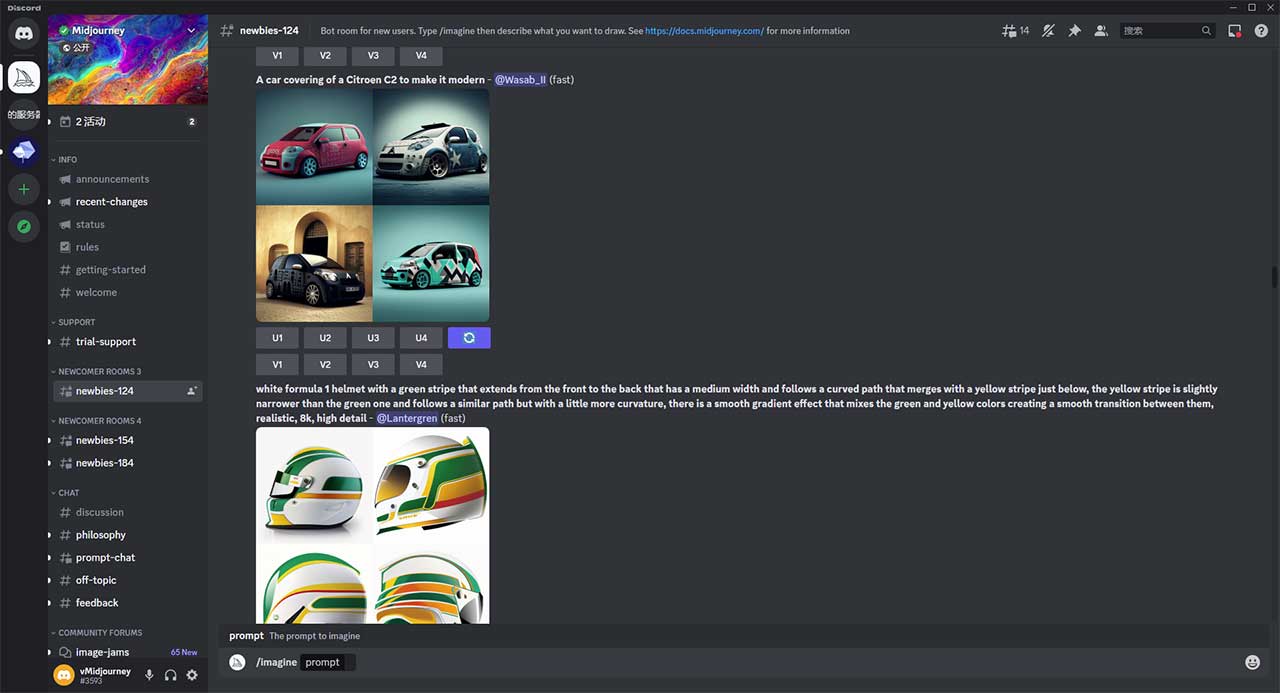Click U1 under the Citroen image grid
1280x693 pixels.
click(x=277, y=338)
